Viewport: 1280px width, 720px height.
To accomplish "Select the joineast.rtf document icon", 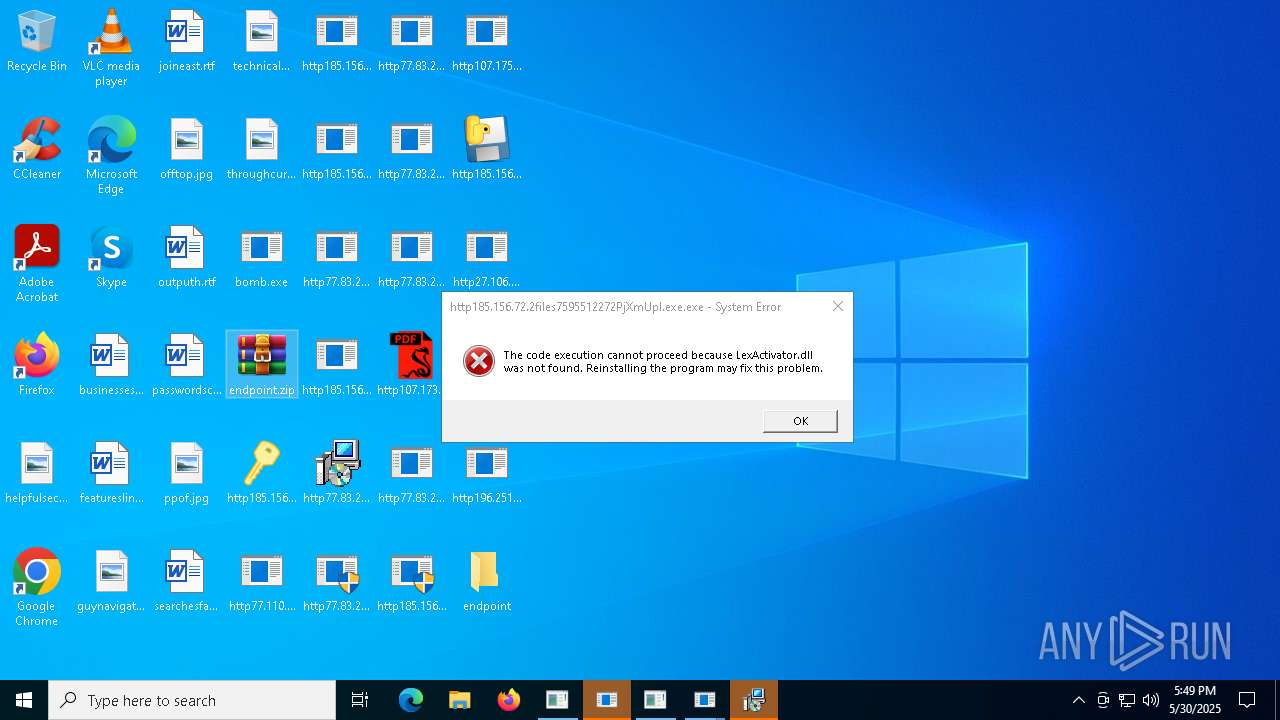I will click(186, 42).
